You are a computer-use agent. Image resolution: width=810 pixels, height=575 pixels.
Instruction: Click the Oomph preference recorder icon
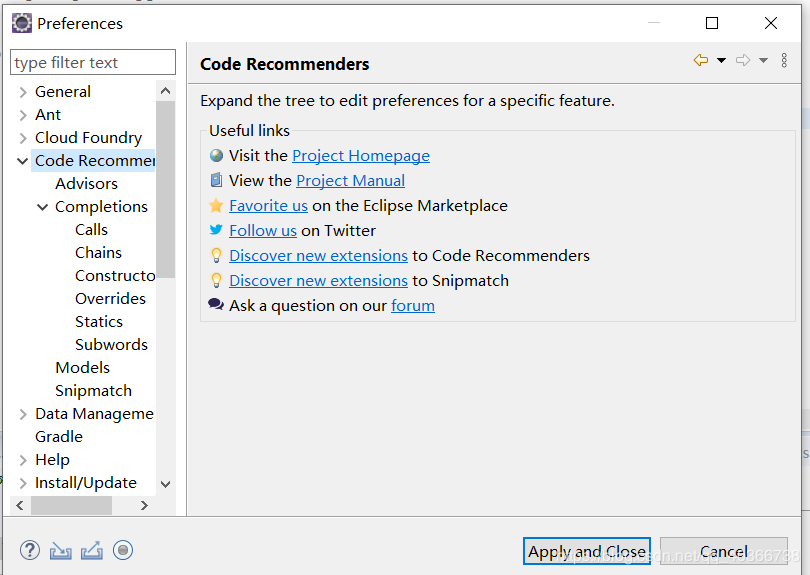click(123, 550)
